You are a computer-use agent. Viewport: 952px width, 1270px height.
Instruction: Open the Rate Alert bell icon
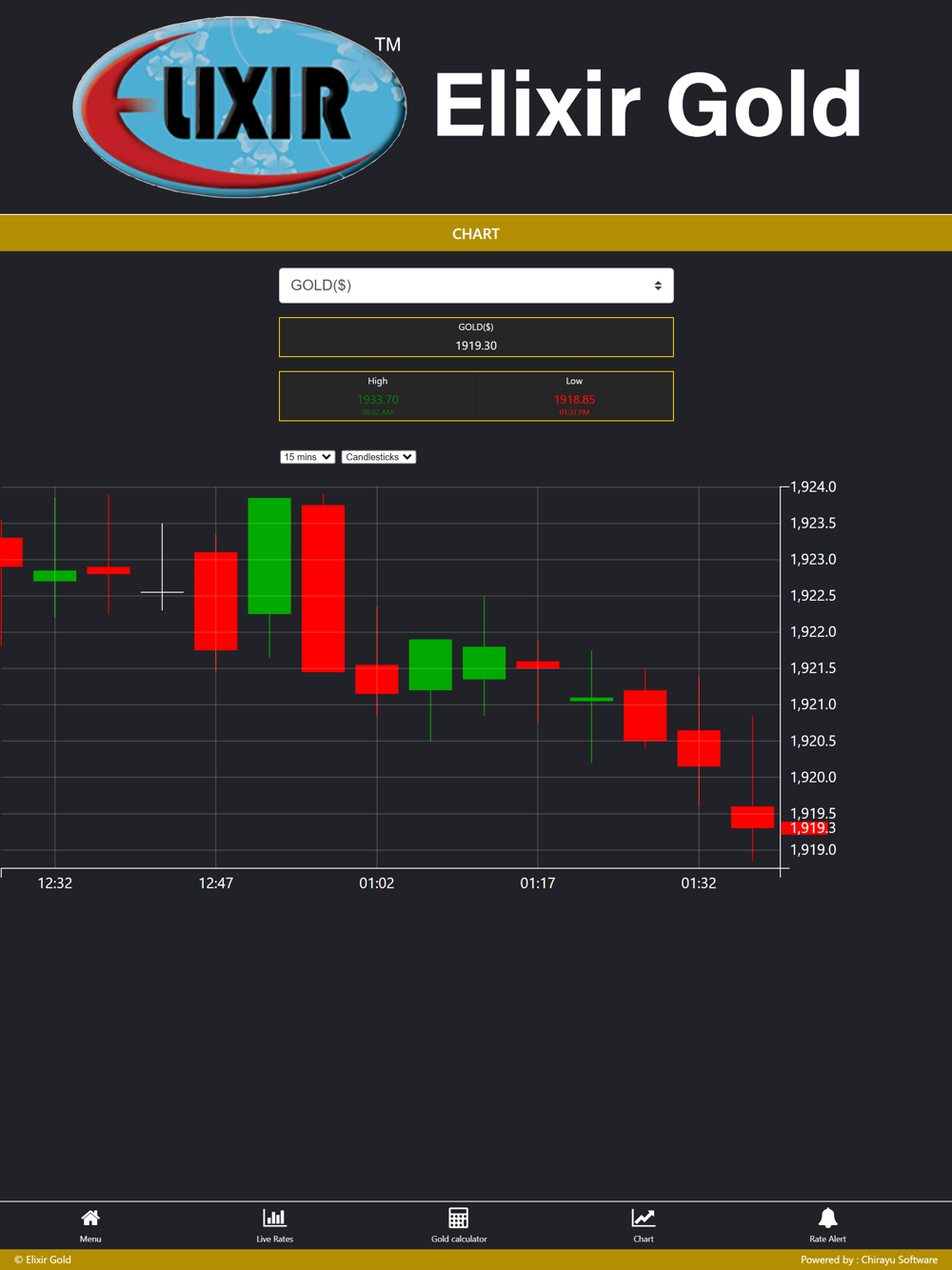[827, 1218]
